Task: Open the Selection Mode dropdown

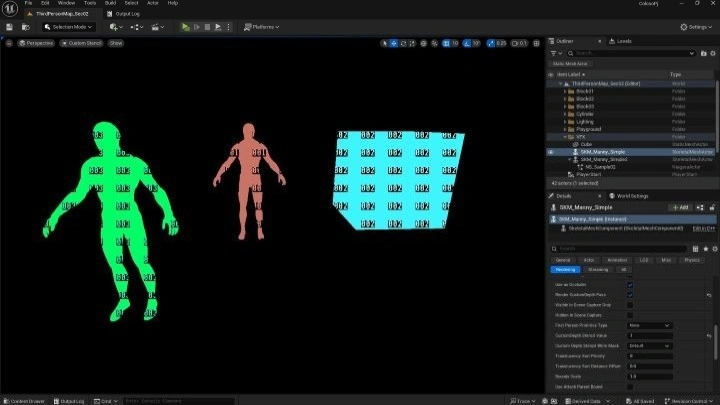Action: pos(70,27)
